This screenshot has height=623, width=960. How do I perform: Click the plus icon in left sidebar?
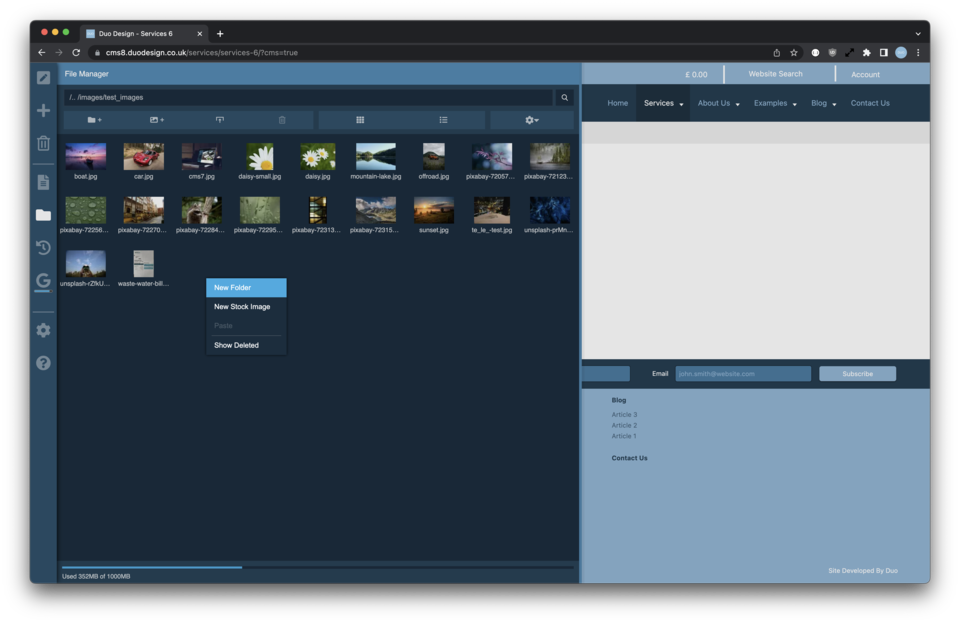(43, 111)
